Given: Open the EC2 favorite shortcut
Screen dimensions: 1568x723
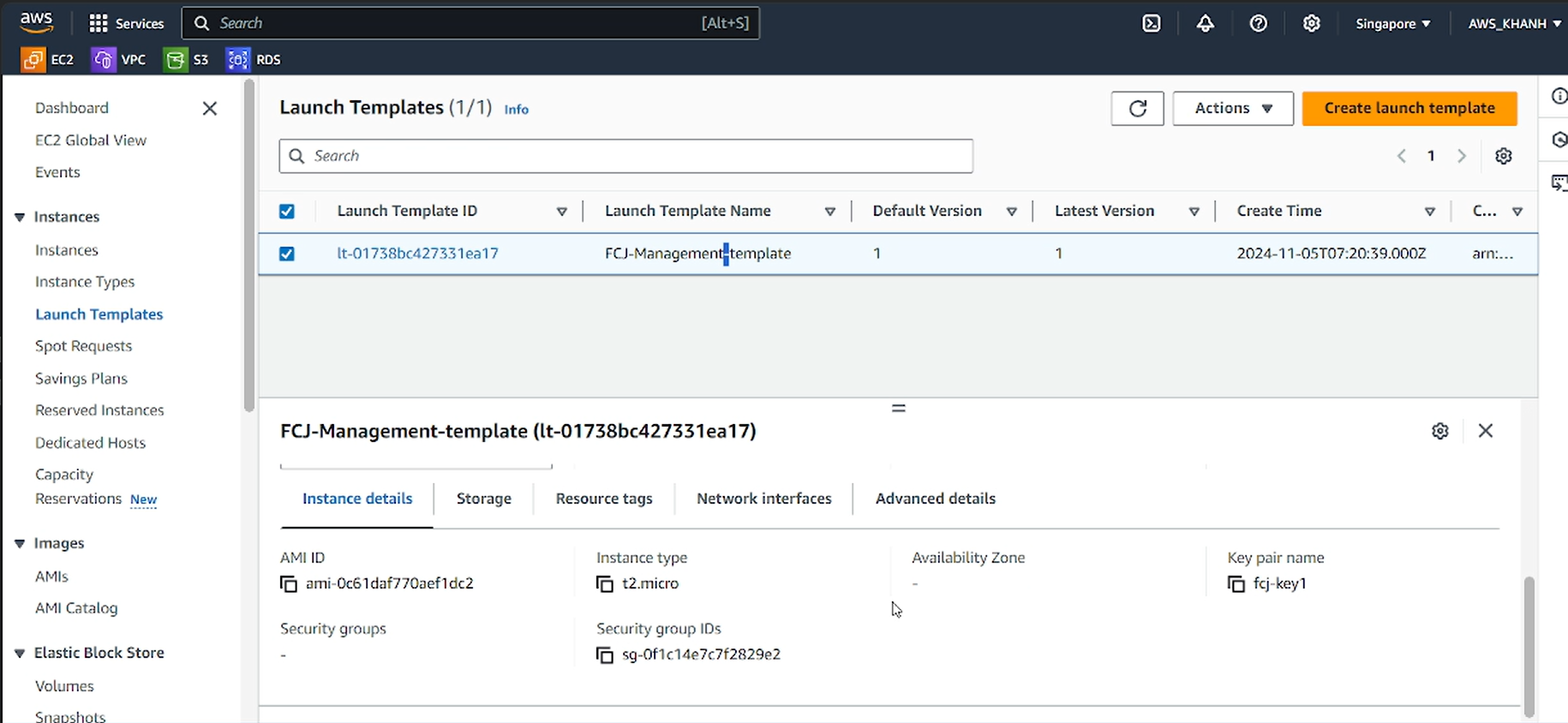Looking at the screenshot, I should [x=48, y=59].
